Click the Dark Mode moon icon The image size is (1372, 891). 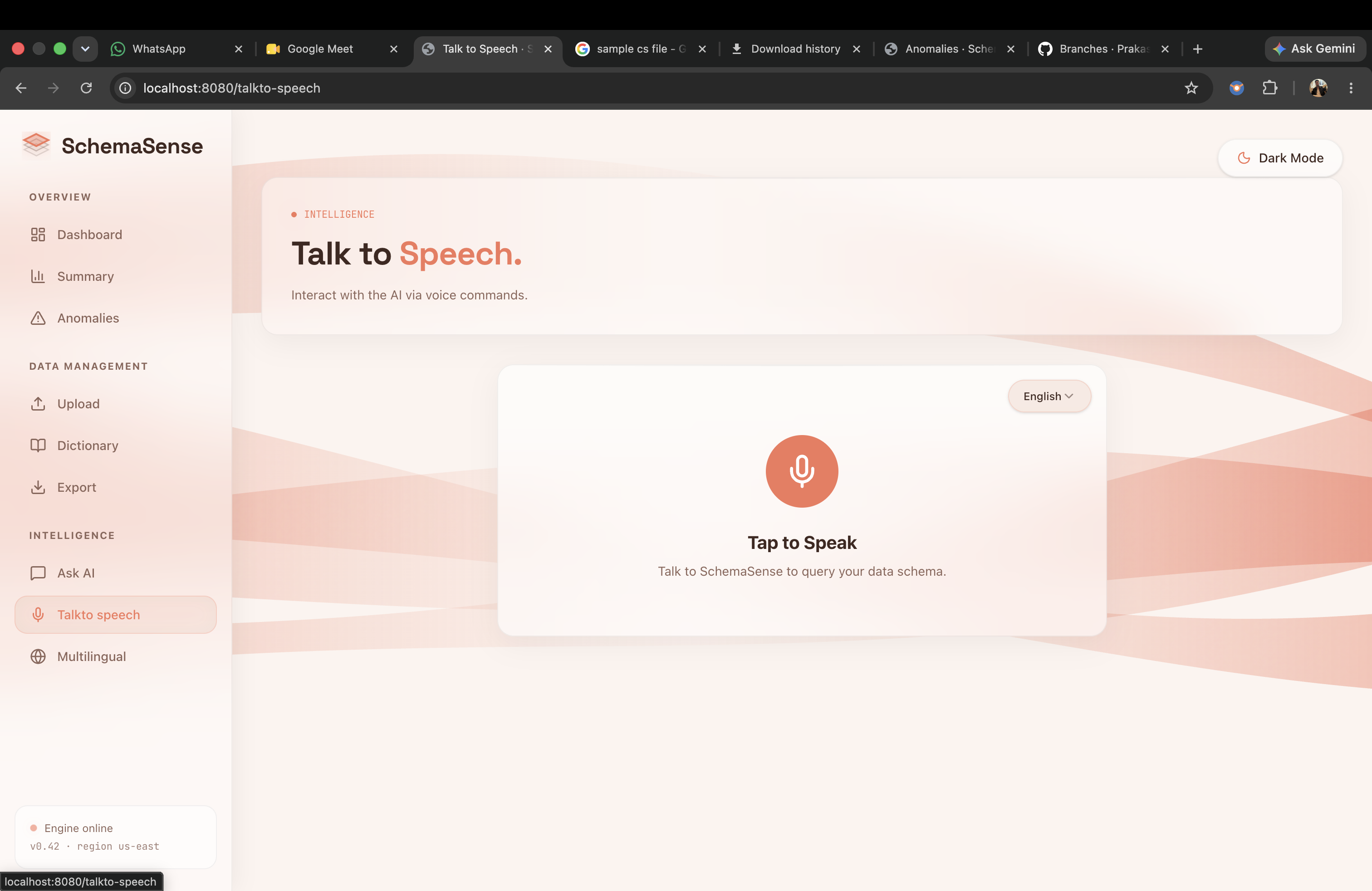tap(1244, 158)
